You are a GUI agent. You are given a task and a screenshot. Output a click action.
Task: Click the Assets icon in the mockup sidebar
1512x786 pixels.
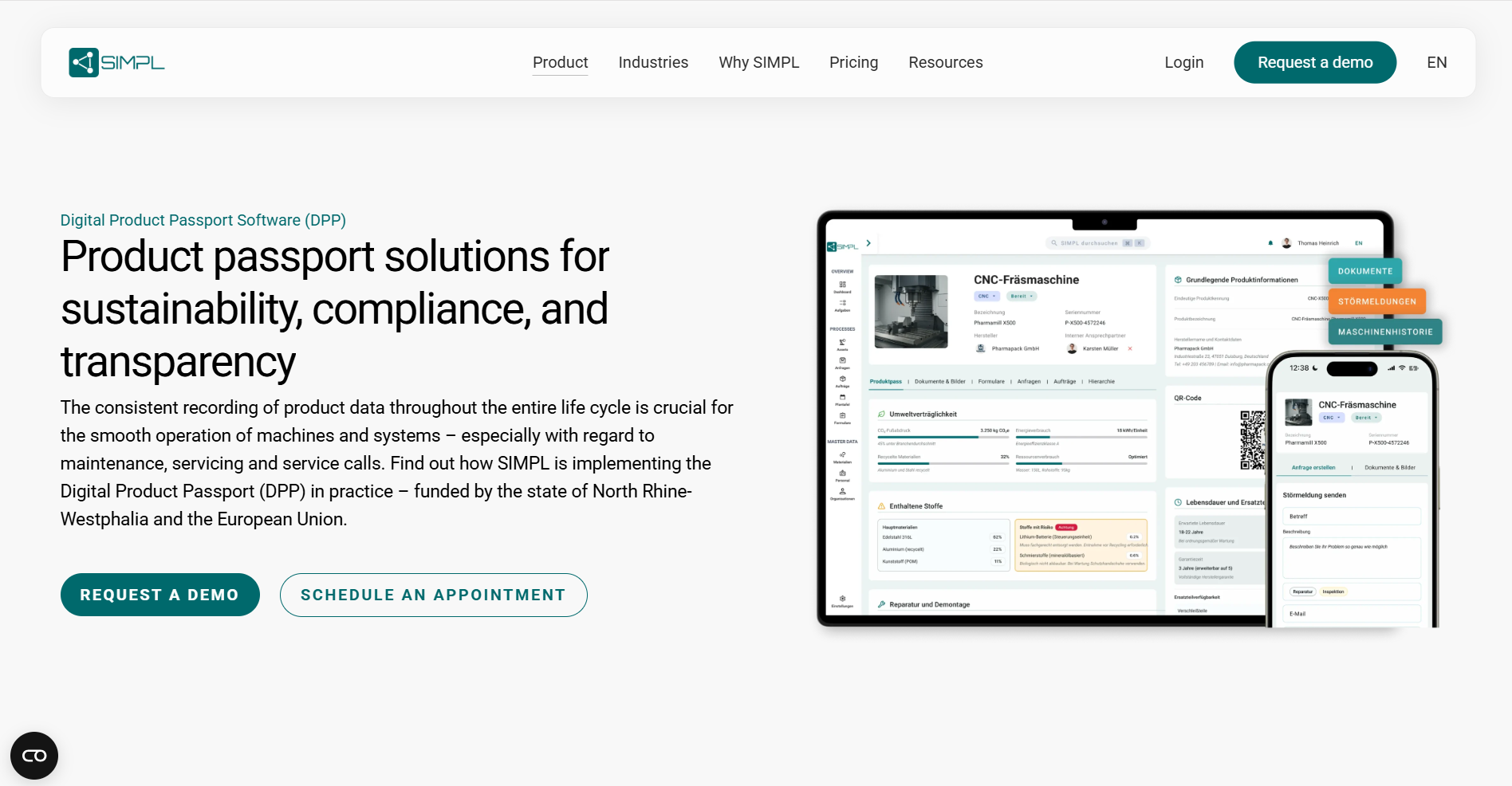coord(842,342)
